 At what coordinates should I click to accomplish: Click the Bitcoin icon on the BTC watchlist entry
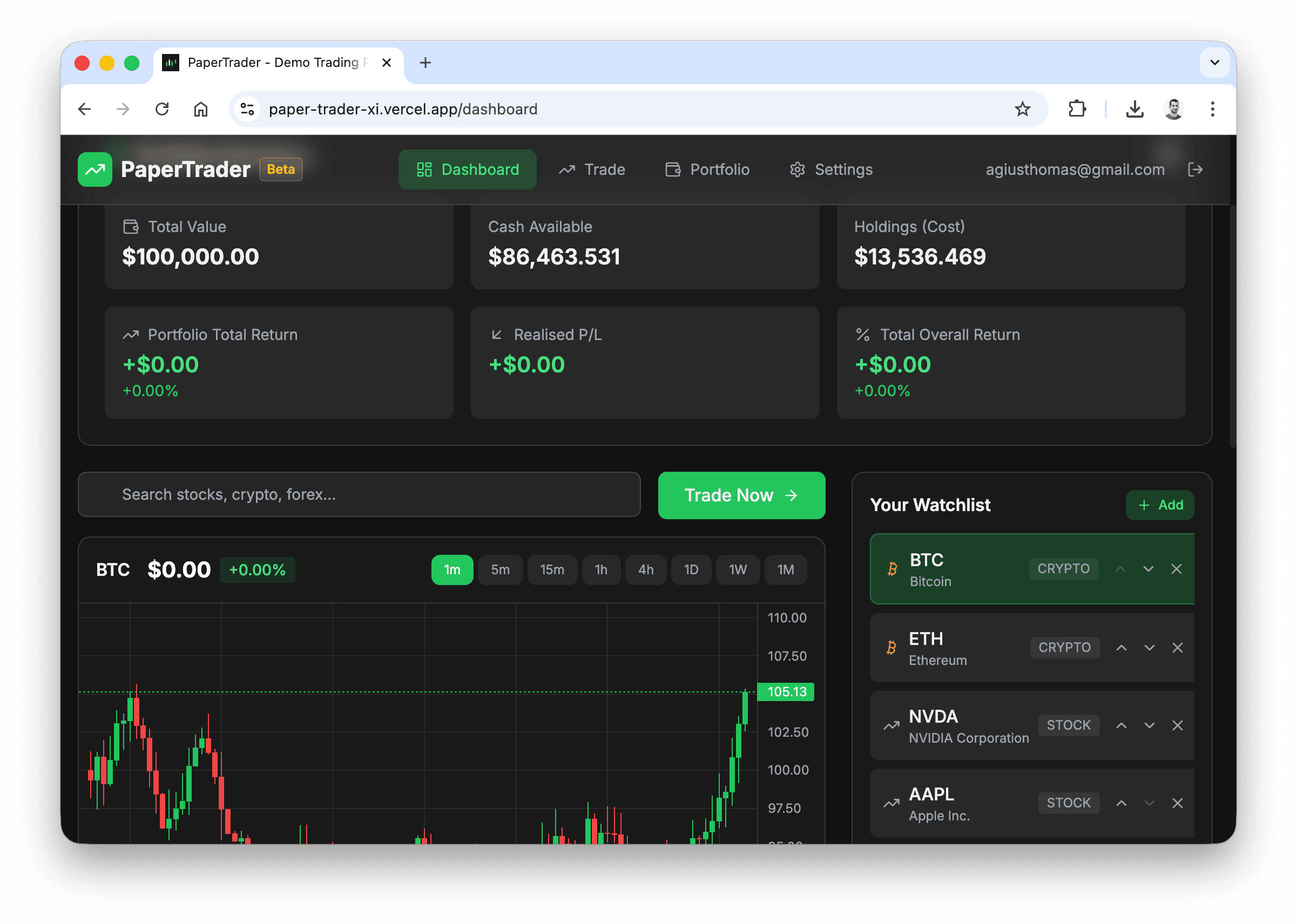coord(892,569)
